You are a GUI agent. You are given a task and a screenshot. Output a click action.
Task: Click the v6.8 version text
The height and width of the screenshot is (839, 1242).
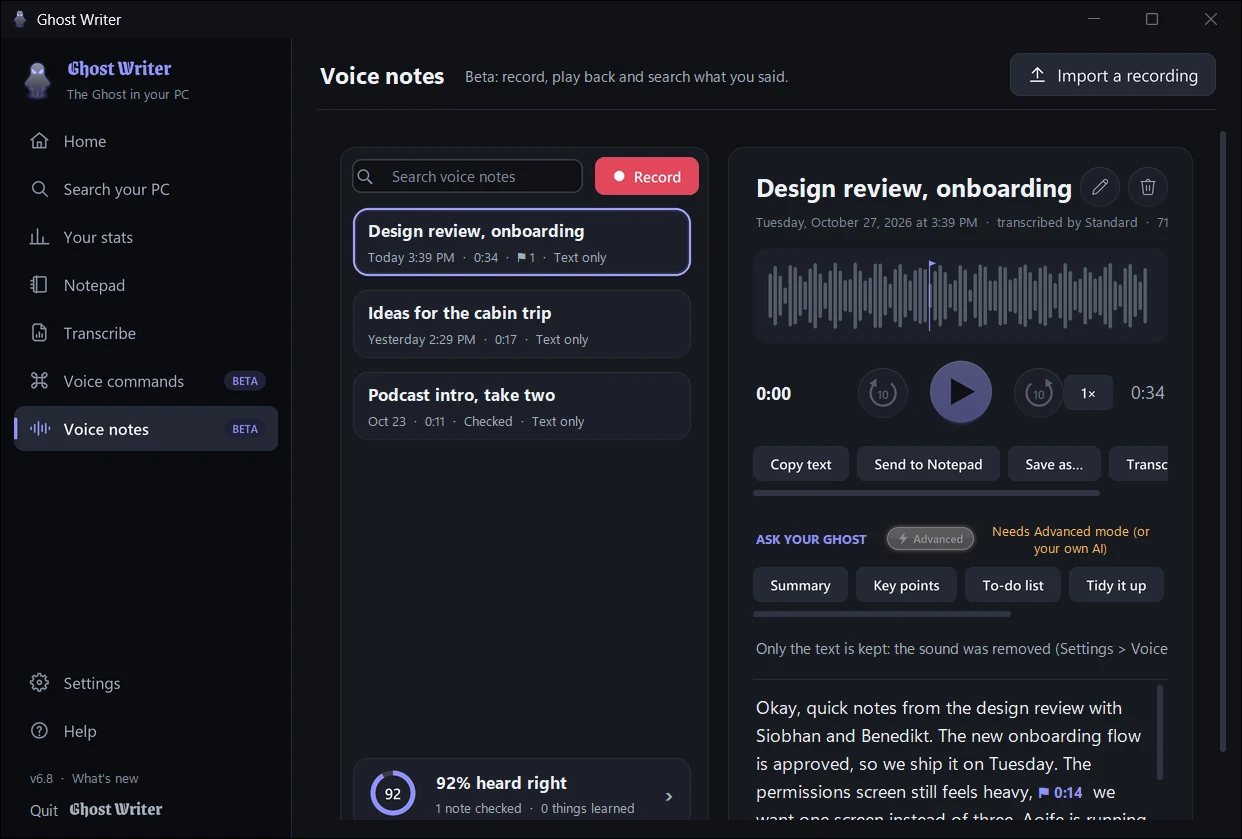(41, 778)
